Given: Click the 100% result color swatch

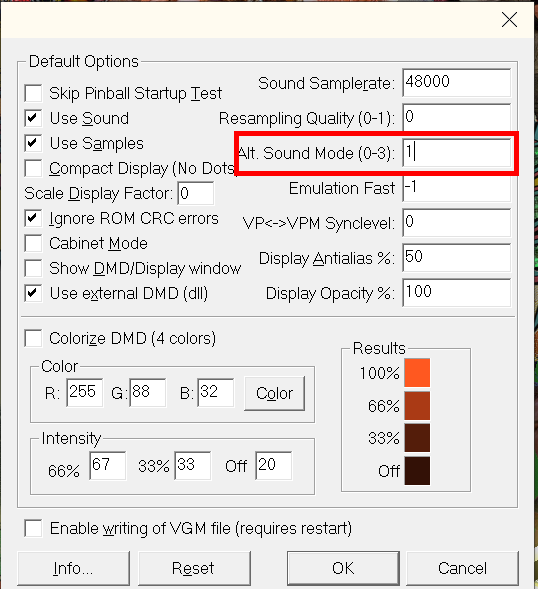Looking at the screenshot, I should tap(417, 373).
